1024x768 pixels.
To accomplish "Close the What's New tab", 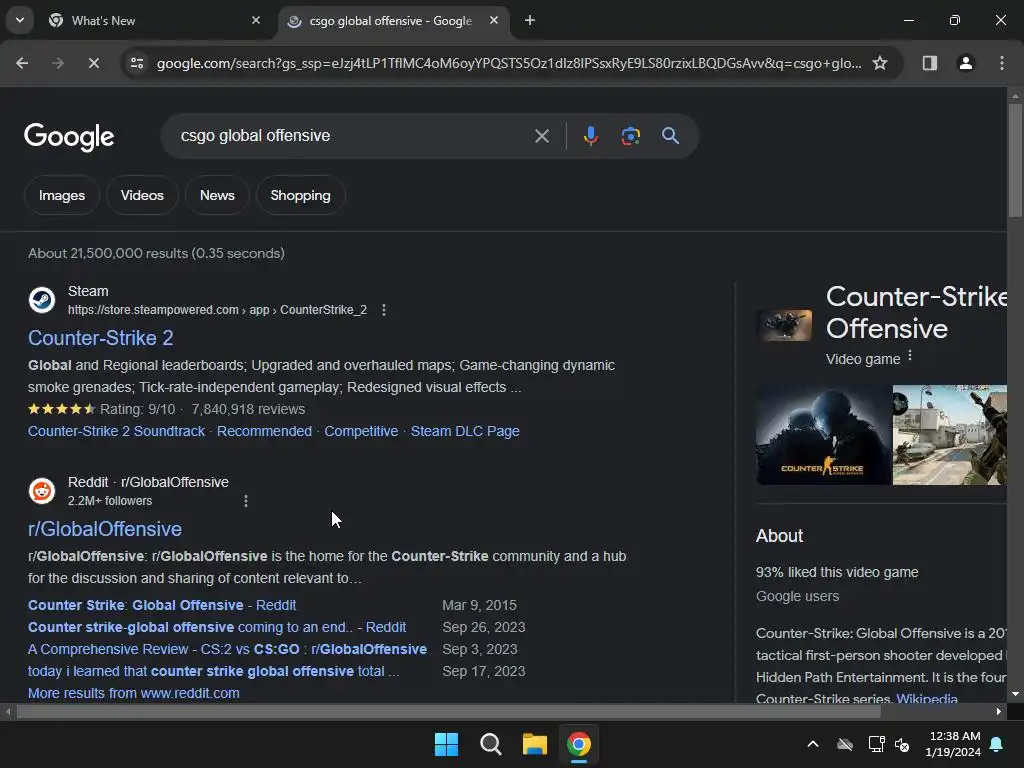I will coord(255,20).
